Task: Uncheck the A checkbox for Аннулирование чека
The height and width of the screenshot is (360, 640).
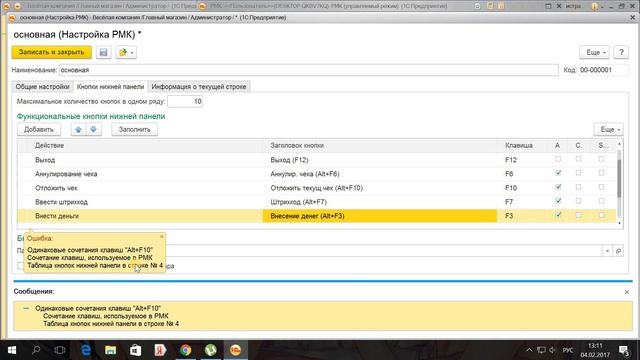Action: pyautogui.click(x=558, y=173)
